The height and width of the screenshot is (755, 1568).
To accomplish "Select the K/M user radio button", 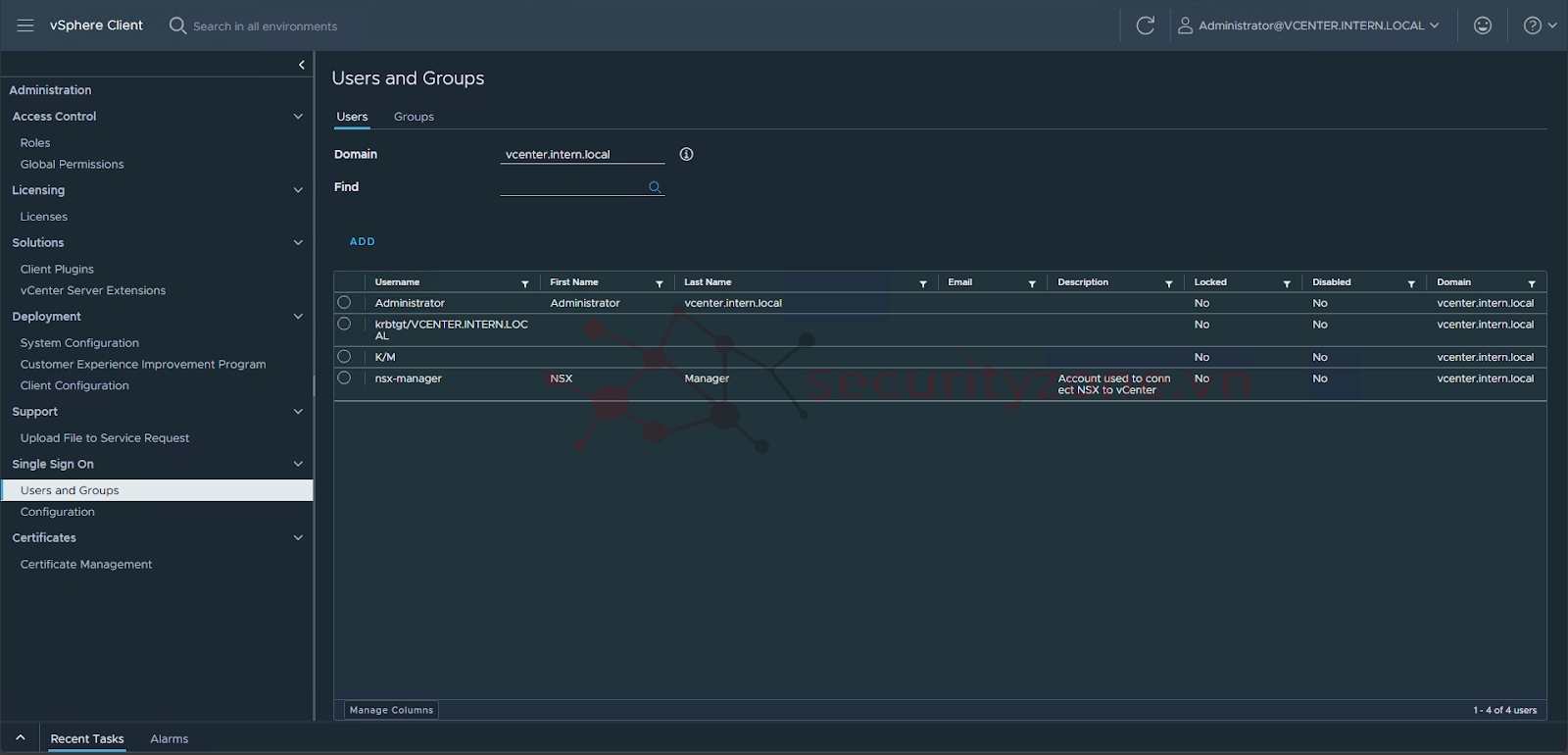I will [x=344, y=357].
